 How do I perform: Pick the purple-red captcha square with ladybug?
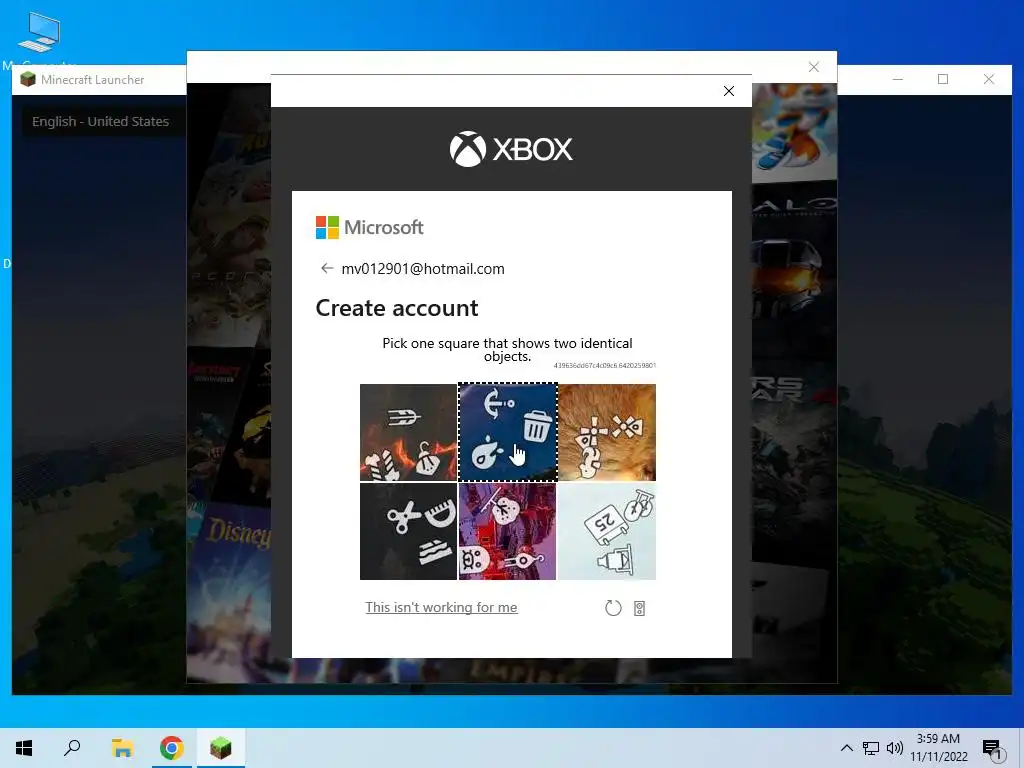tap(507, 532)
